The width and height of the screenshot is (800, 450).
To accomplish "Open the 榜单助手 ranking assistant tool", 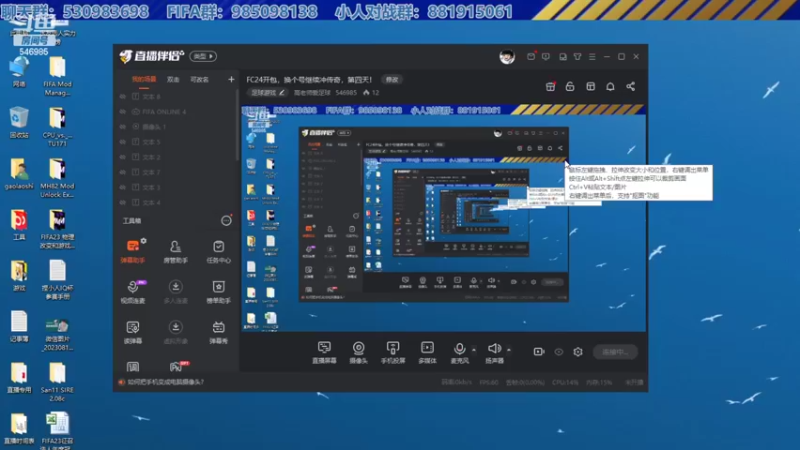I will [218, 291].
